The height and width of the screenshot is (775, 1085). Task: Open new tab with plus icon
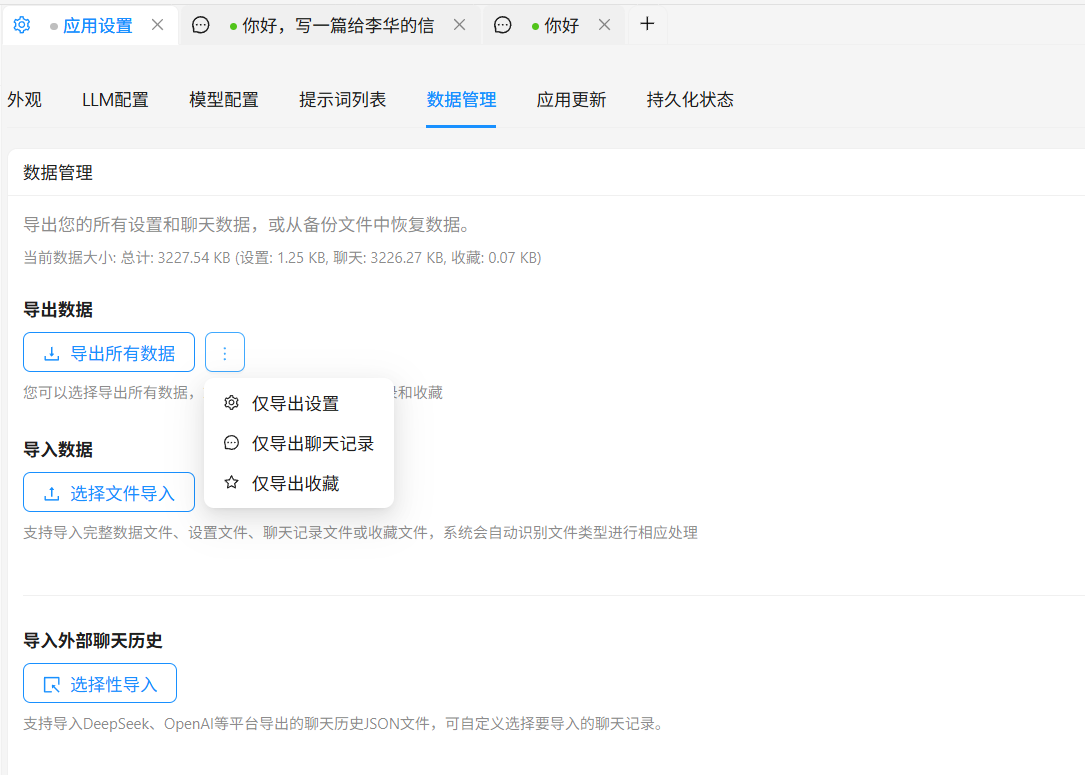pyautogui.click(x=647, y=24)
